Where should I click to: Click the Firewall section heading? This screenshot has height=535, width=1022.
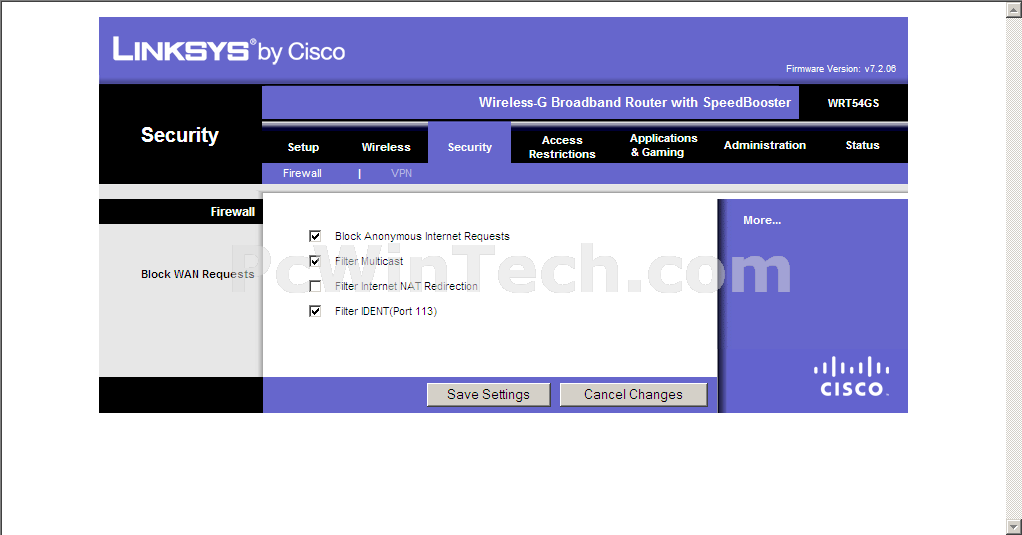coord(232,211)
